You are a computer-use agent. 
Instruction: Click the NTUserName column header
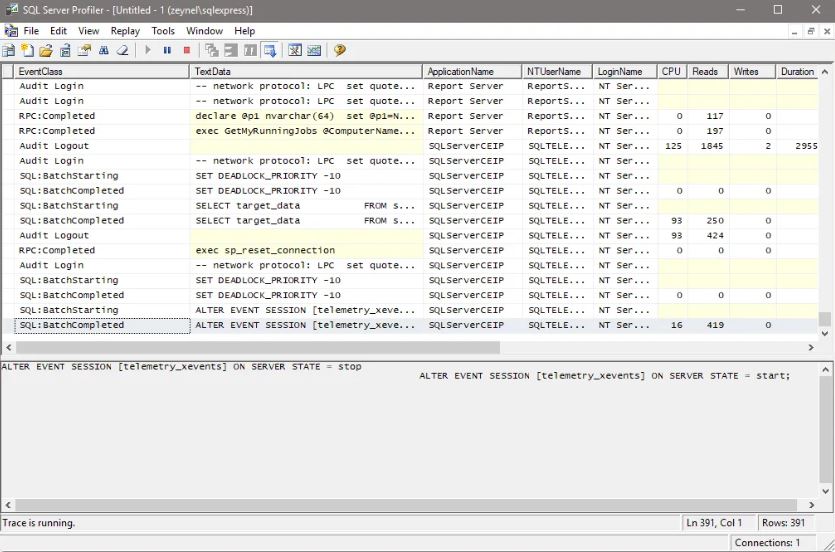(557, 71)
